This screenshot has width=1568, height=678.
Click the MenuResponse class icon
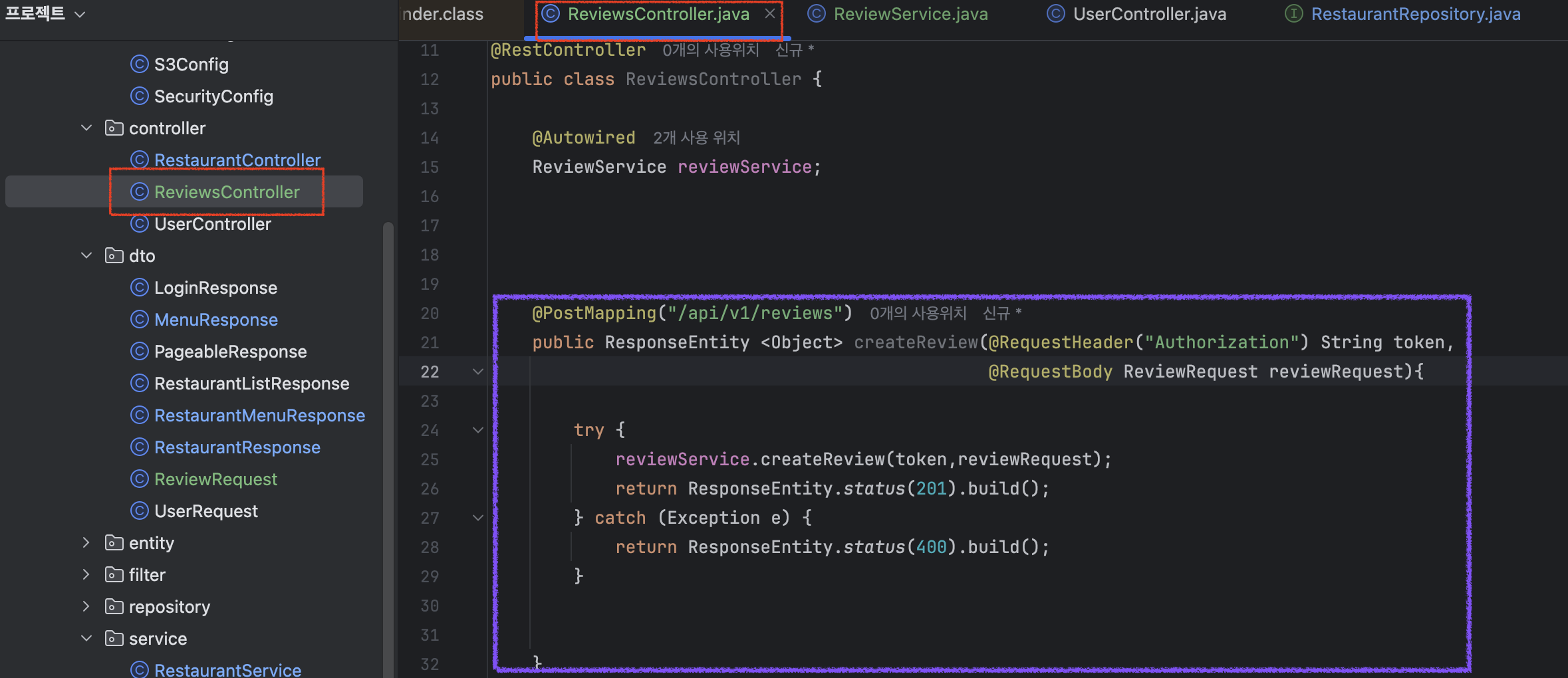[139, 319]
